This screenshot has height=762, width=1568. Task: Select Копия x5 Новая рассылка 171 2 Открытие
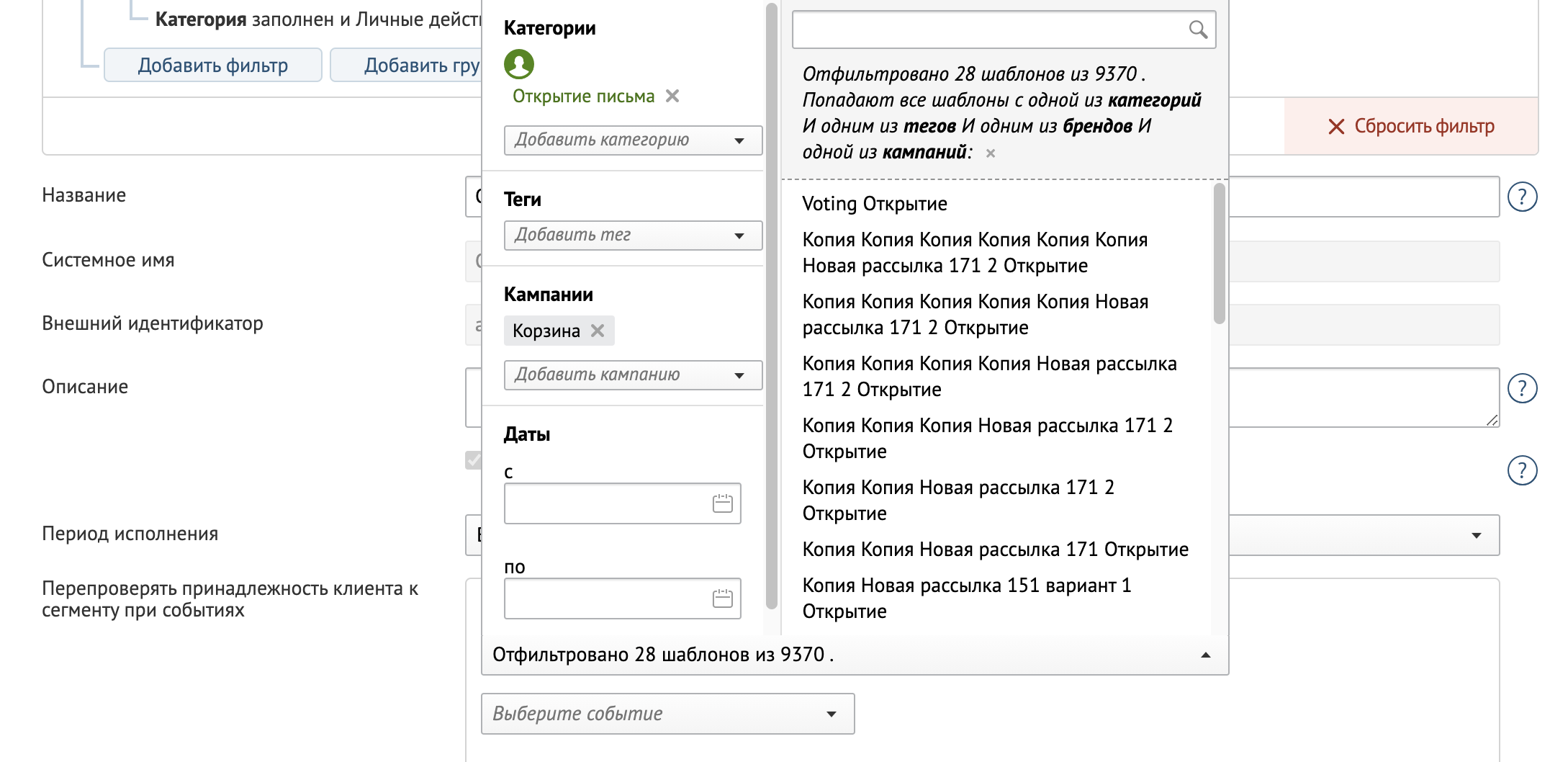tap(976, 315)
